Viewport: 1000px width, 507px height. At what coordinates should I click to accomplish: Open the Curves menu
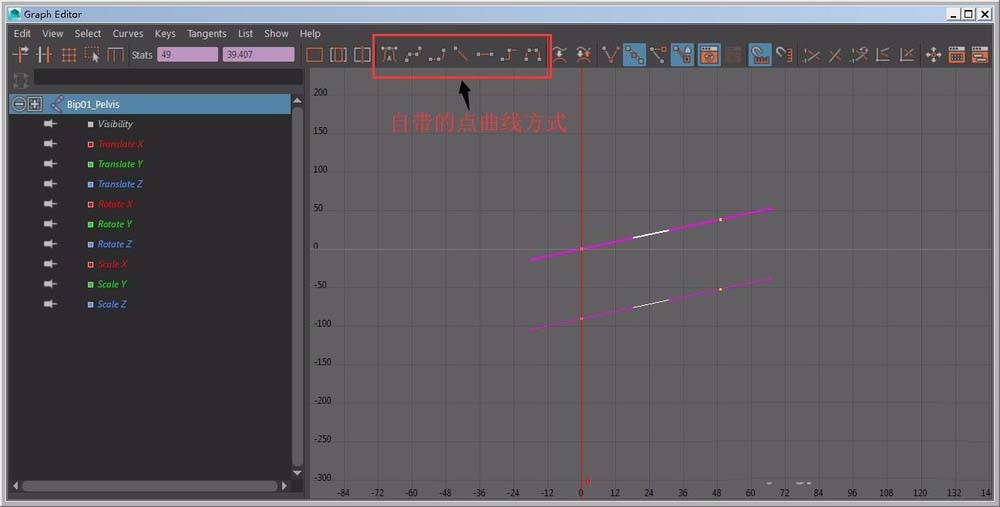[128, 33]
